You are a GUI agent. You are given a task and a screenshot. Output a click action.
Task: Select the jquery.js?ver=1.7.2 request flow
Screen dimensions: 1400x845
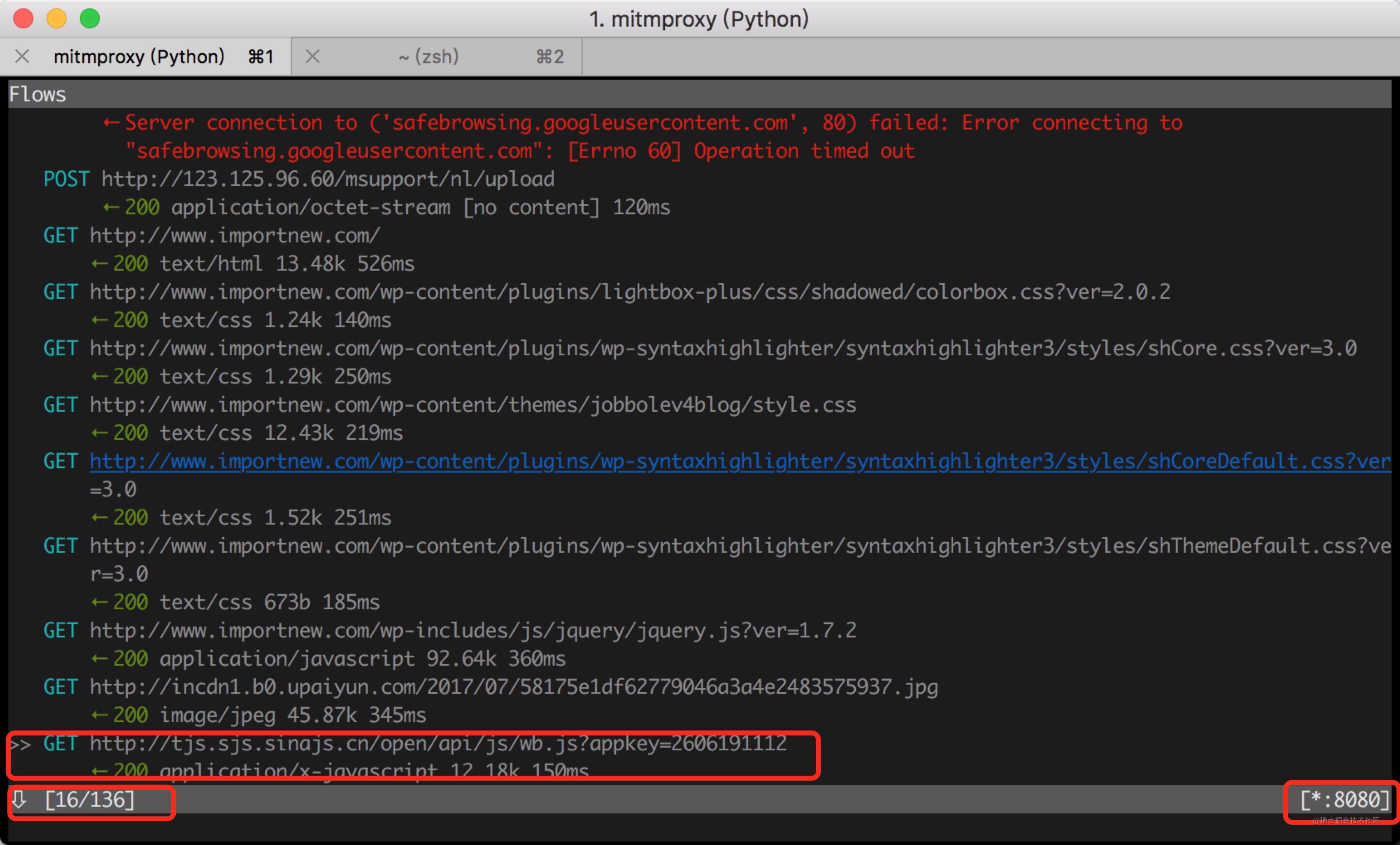pos(473,630)
